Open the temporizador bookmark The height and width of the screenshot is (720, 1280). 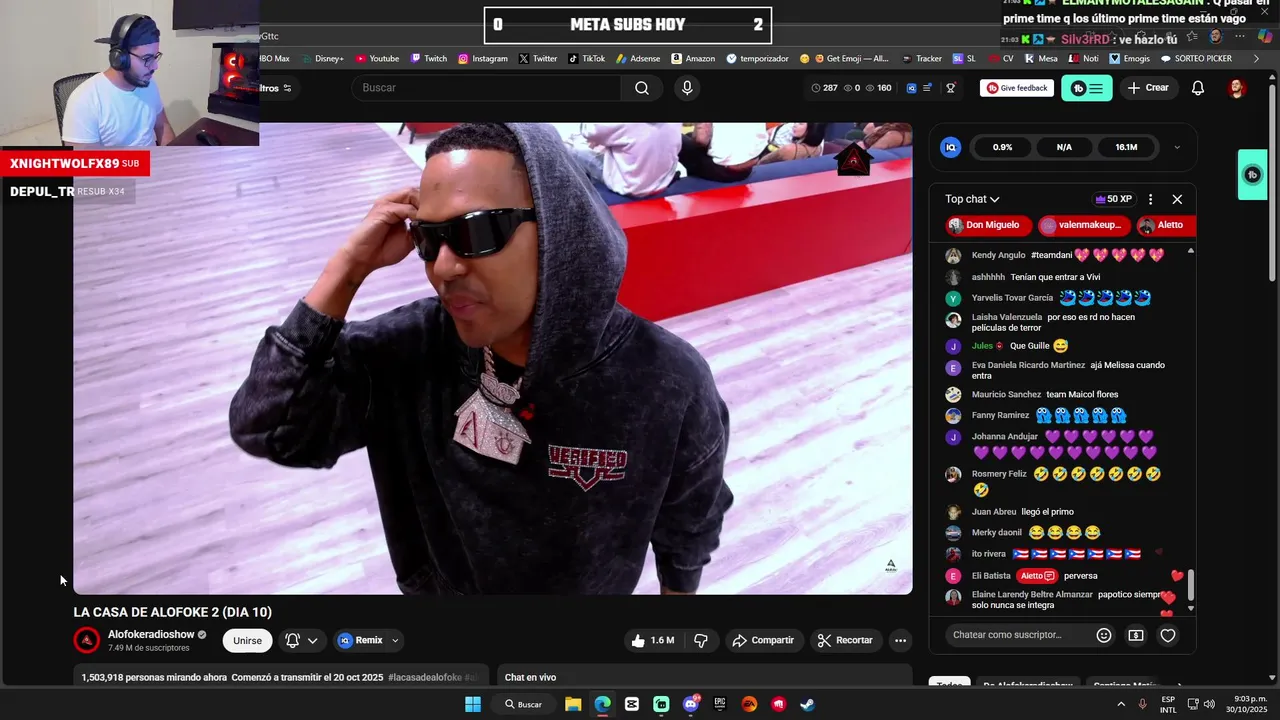point(757,59)
